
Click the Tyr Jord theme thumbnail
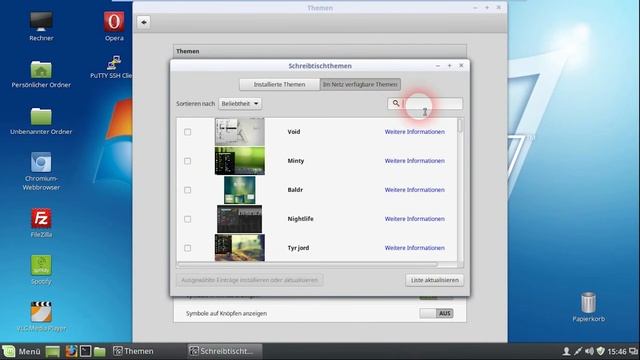[x=240, y=248]
